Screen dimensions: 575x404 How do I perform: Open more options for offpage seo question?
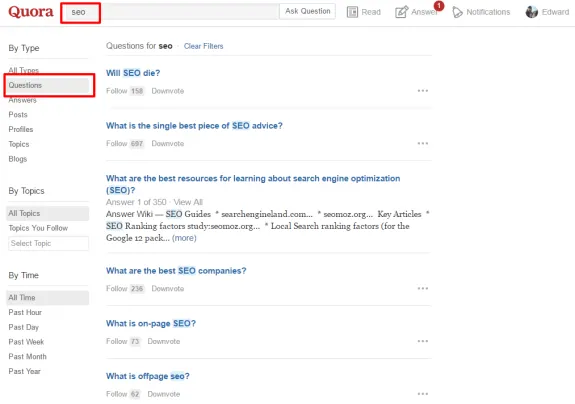[x=422, y=394]
